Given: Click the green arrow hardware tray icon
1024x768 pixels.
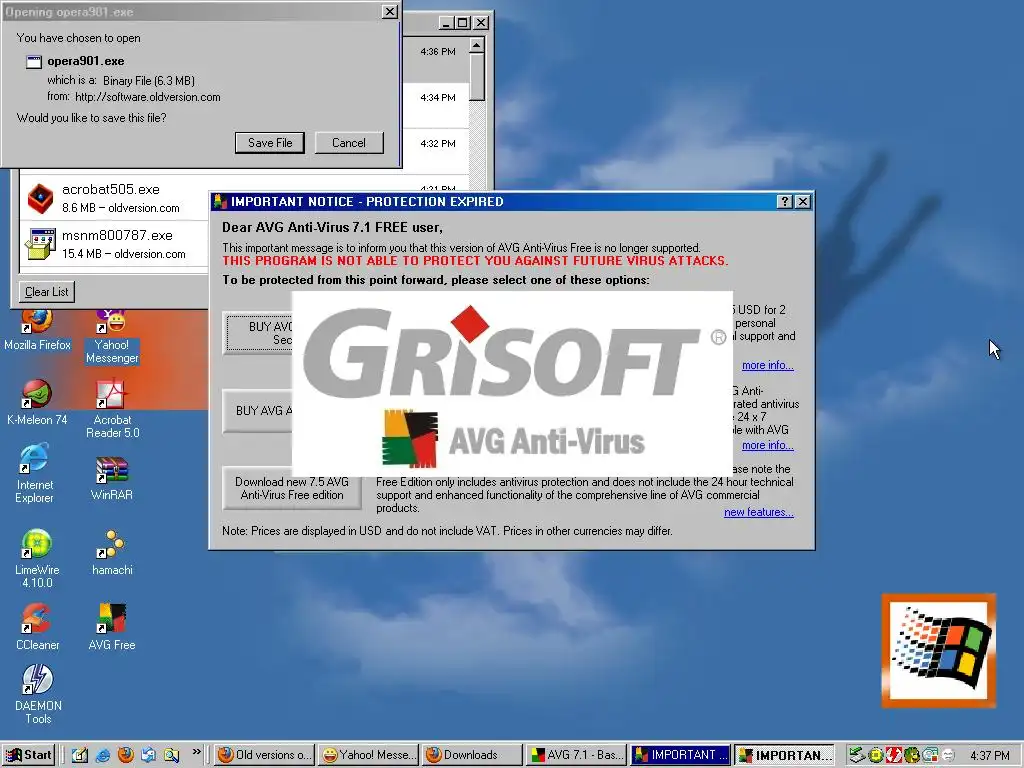Looking at the screenshot, I should [x=857, y=756].
